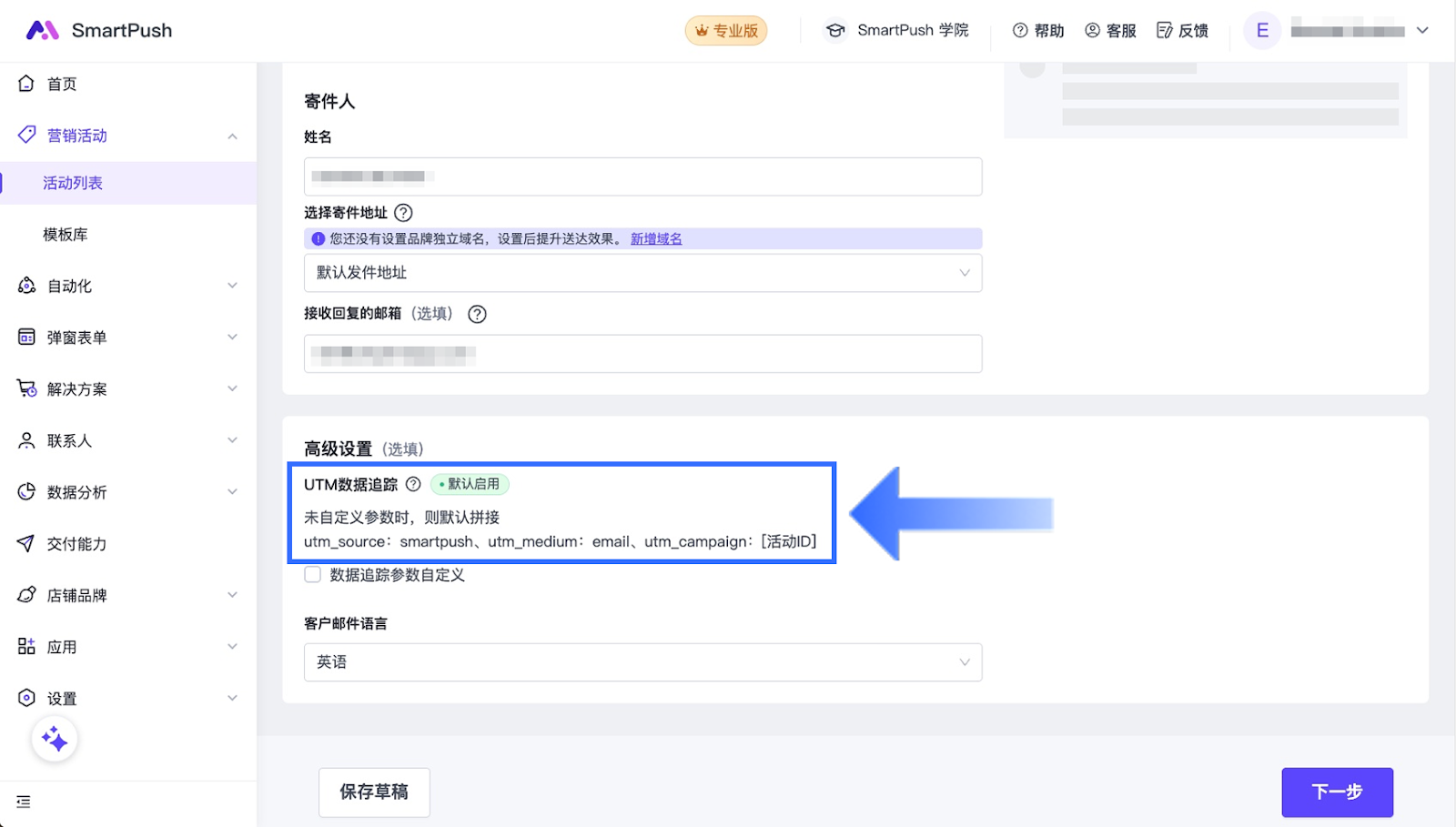The width and height of the screenshot is (1456, 827).
Task: Go to 首页 in the sidebar
Action: click(x=62, y=84)
